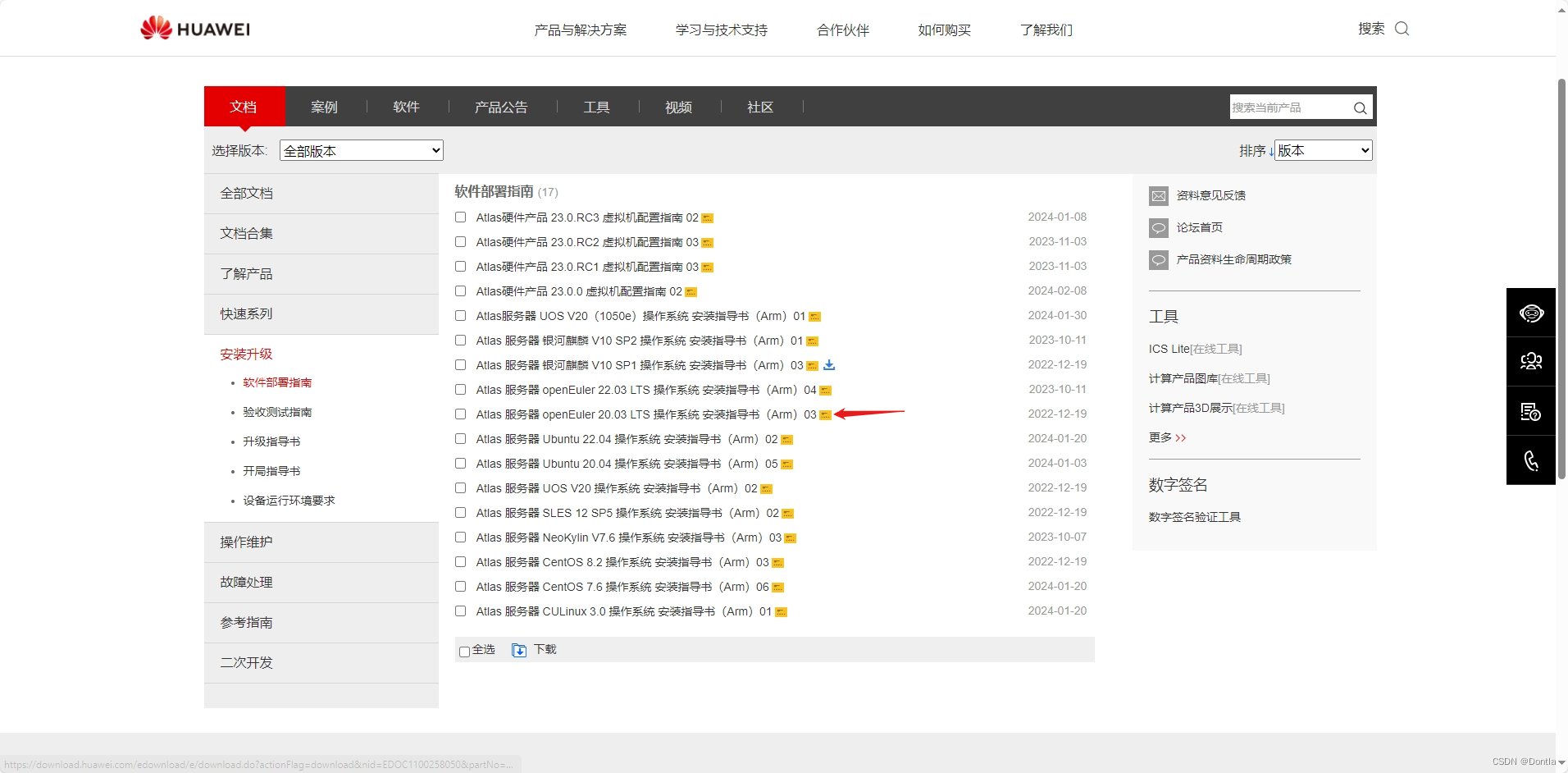1568x773 pixels.
Task: Click the yellow tag icon for openEuler 20.03
Action: point(826,415)
